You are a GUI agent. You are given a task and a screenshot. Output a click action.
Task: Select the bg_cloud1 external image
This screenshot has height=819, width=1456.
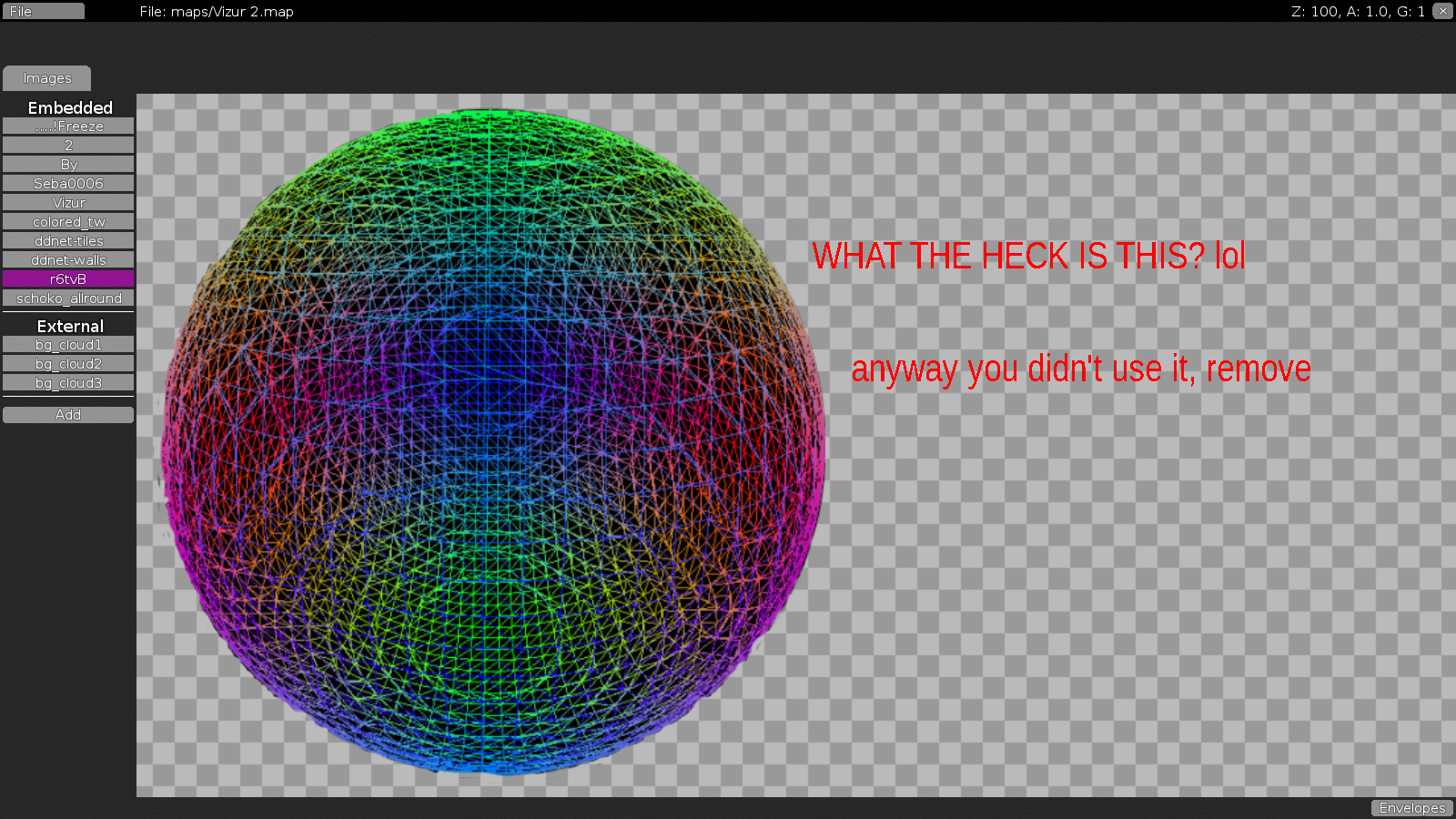[x=67, y=344]
